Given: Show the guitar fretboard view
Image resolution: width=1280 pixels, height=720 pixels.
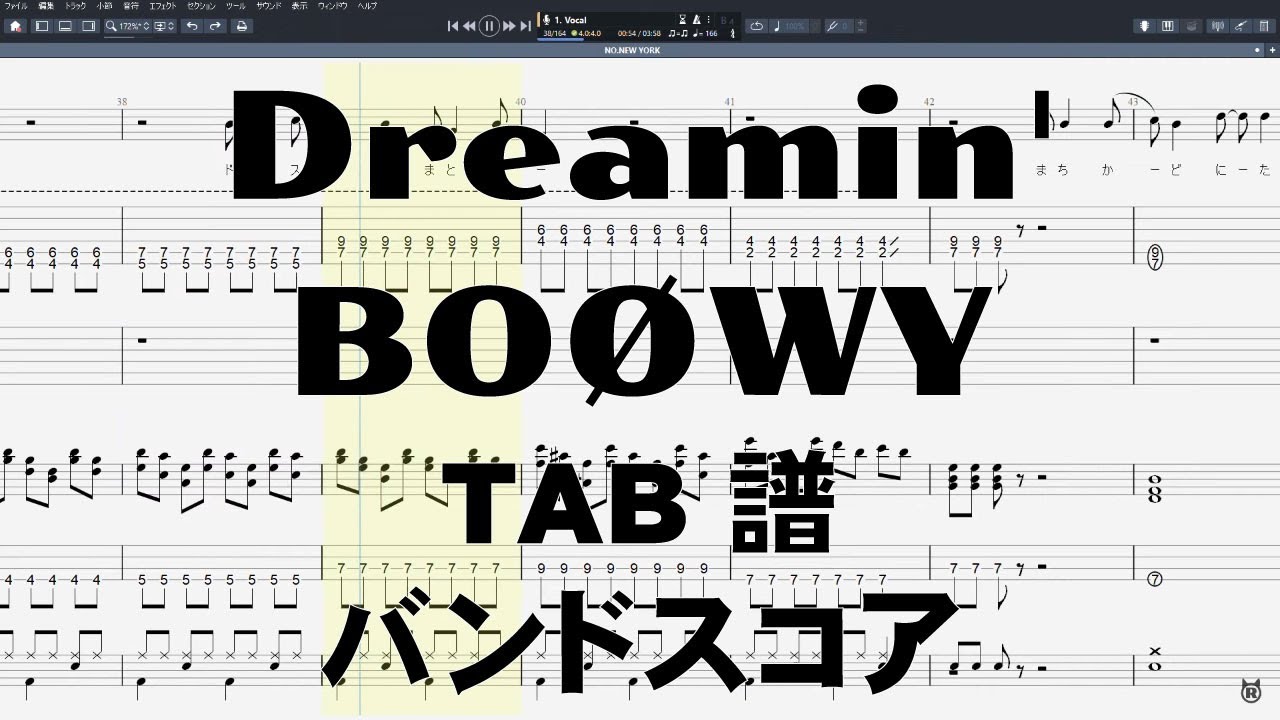Looking at the screenshot, I should click(1144, 26).
